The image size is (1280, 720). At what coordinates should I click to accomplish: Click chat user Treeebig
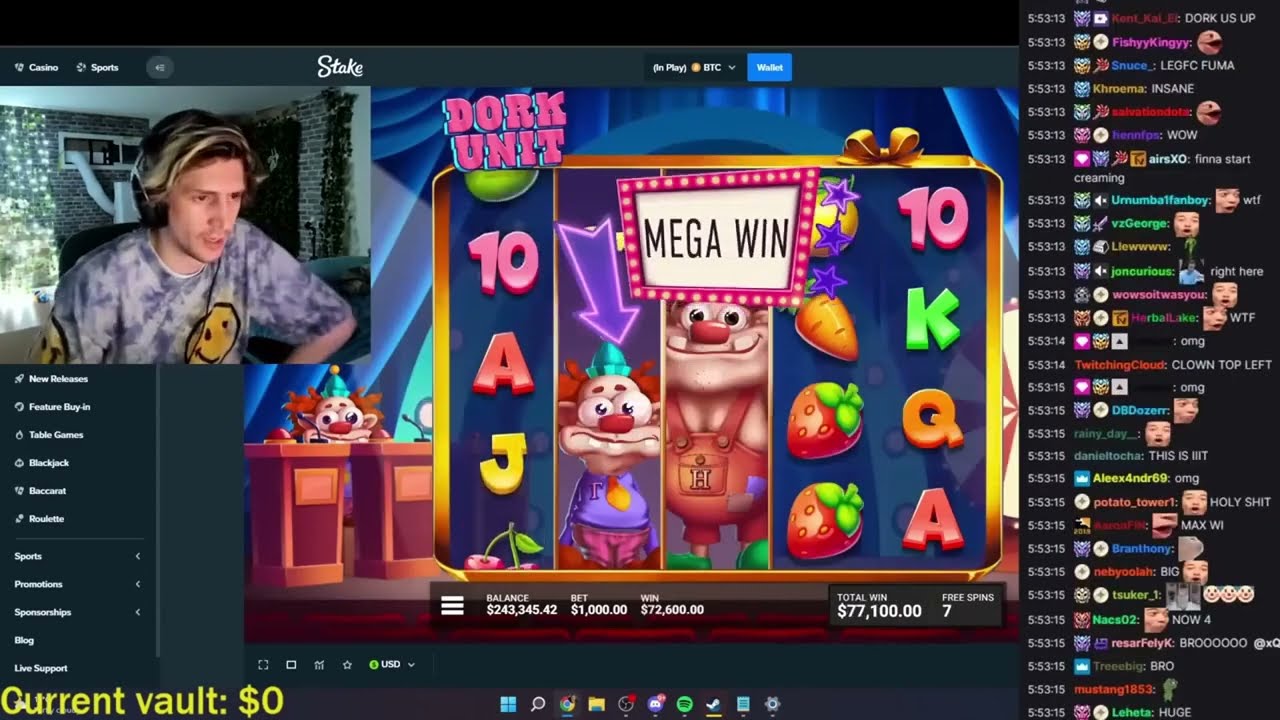[x=1119, y=666]
